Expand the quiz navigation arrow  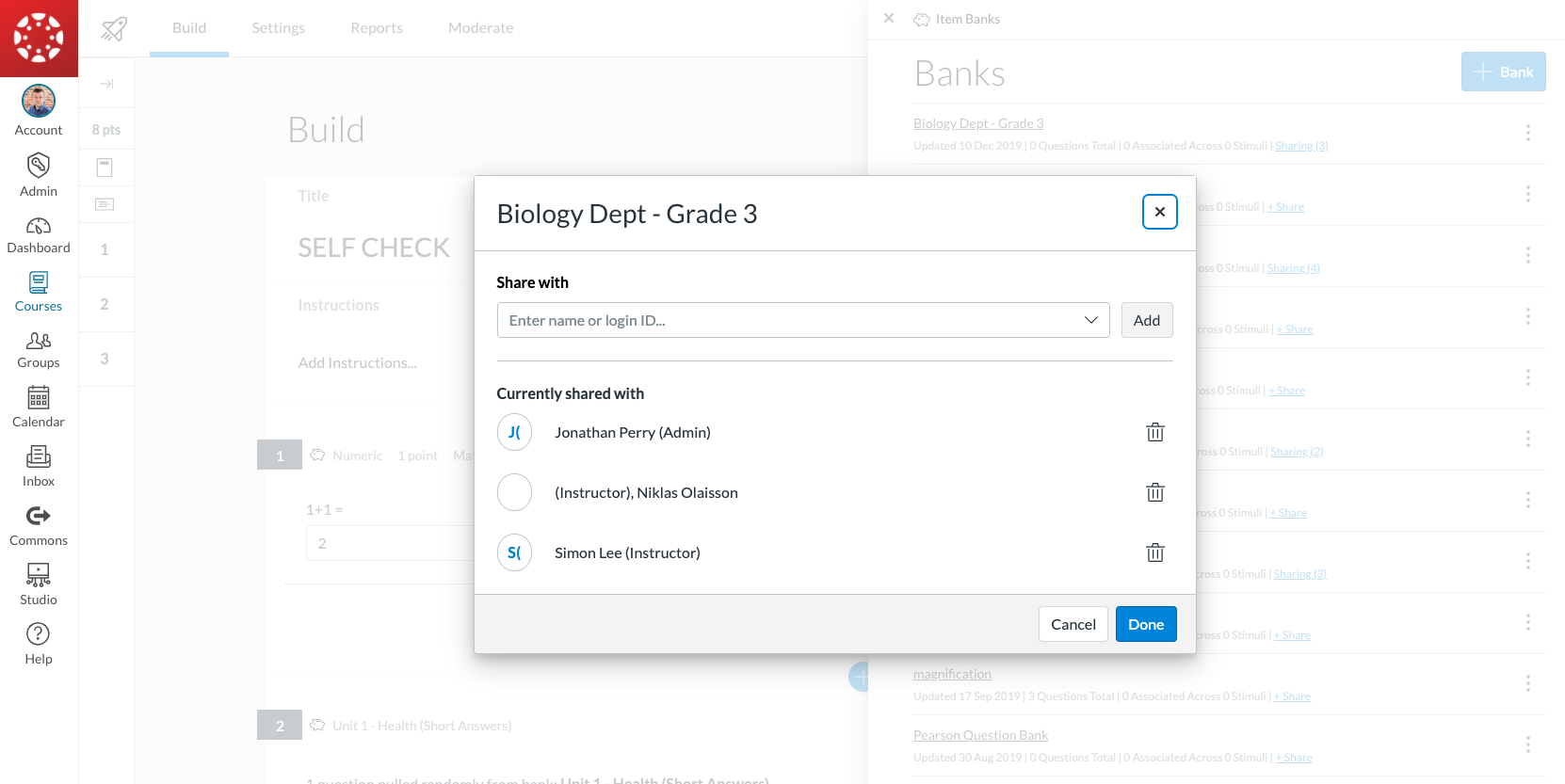pos(106,84)
